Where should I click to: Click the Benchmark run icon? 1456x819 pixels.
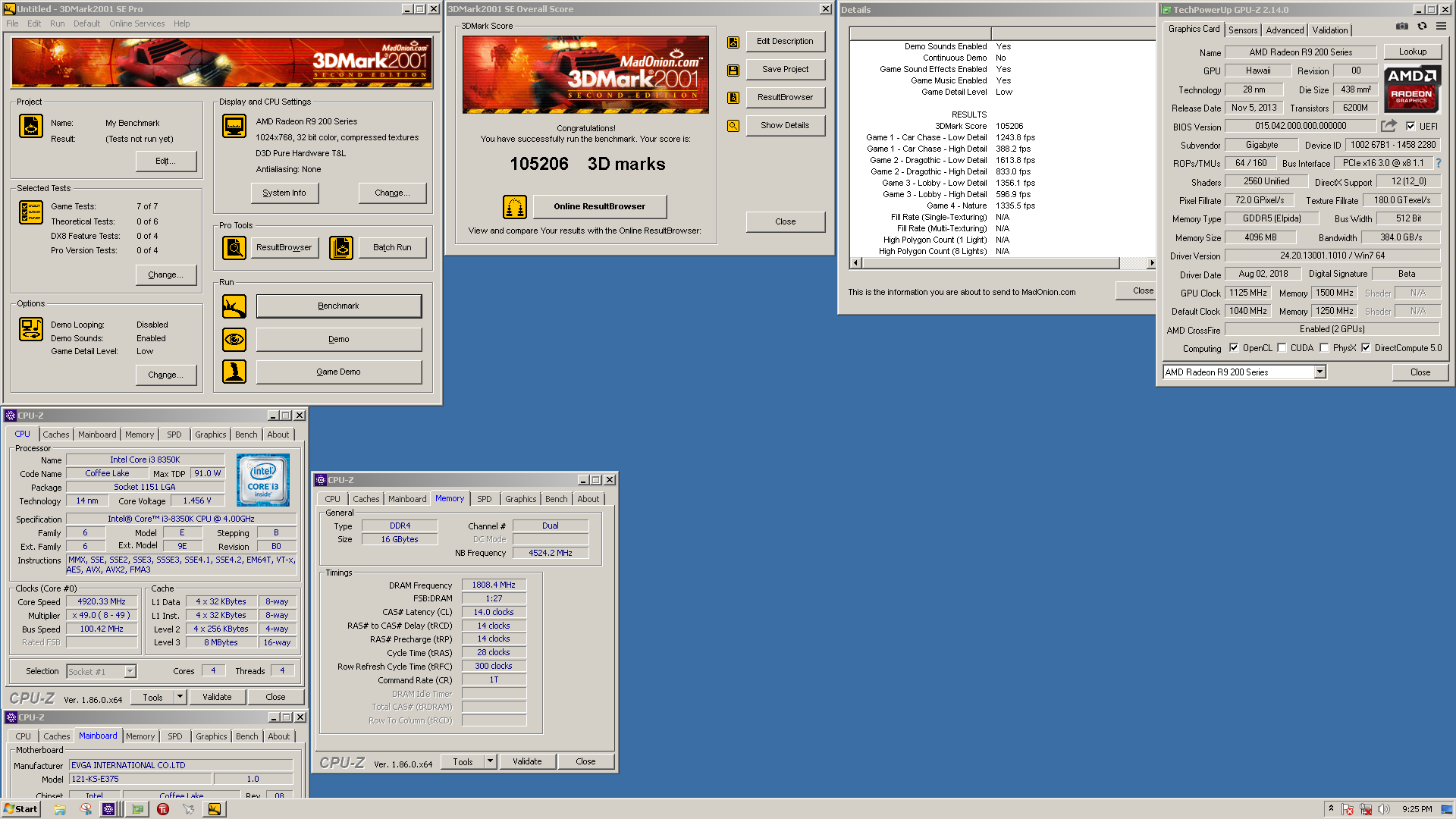tap(234, 306)
